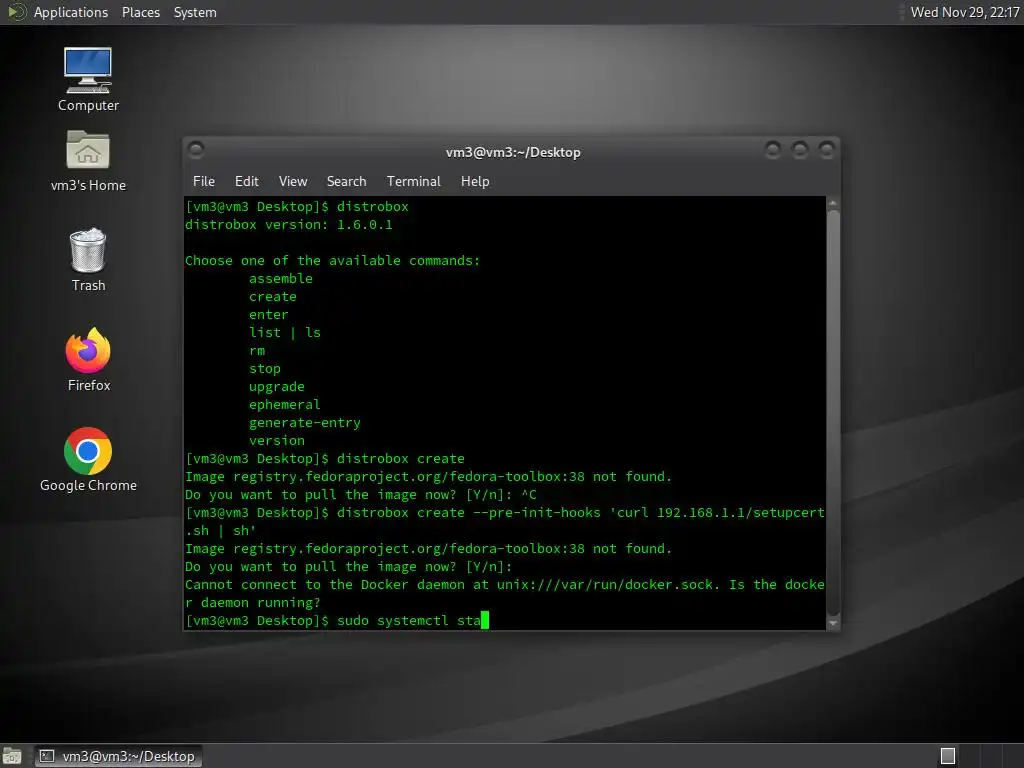Open the terminal File menu
Image resolution: width=1024 pixels, height=768 pixels.
point(204,182)
